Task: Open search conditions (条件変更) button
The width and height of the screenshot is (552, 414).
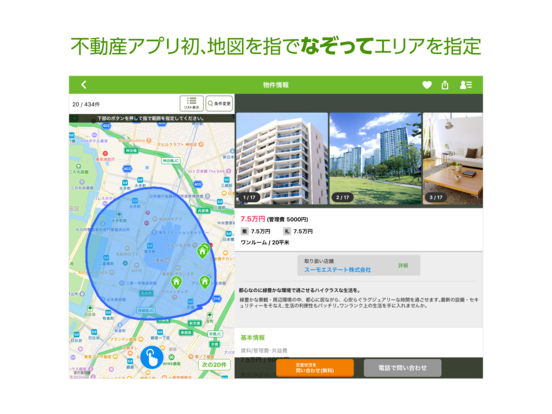Action: tap(219, 104)
